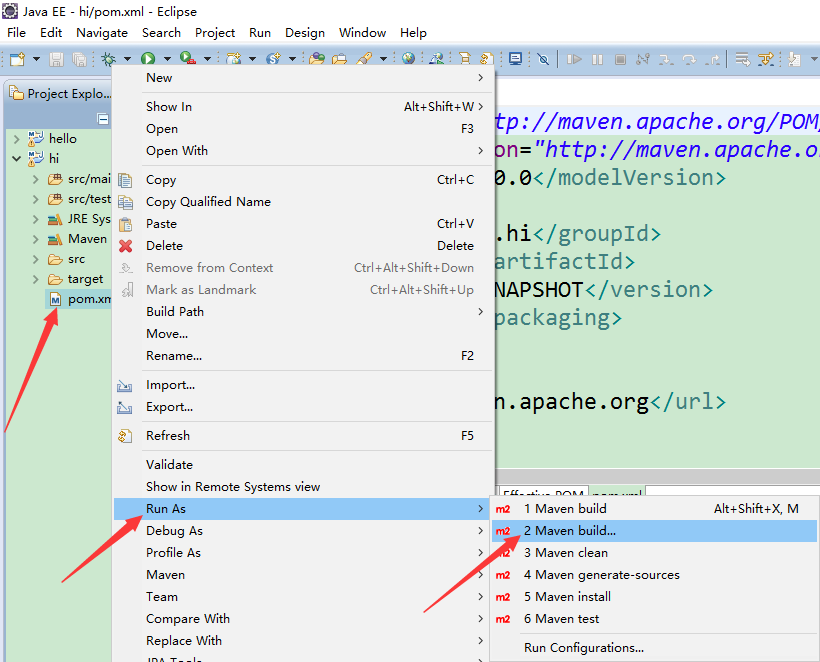Click the New wizard toolbar icon
The height and width of the screenshot is (662, 820).
pyautogui.click(x=18, y=59)
